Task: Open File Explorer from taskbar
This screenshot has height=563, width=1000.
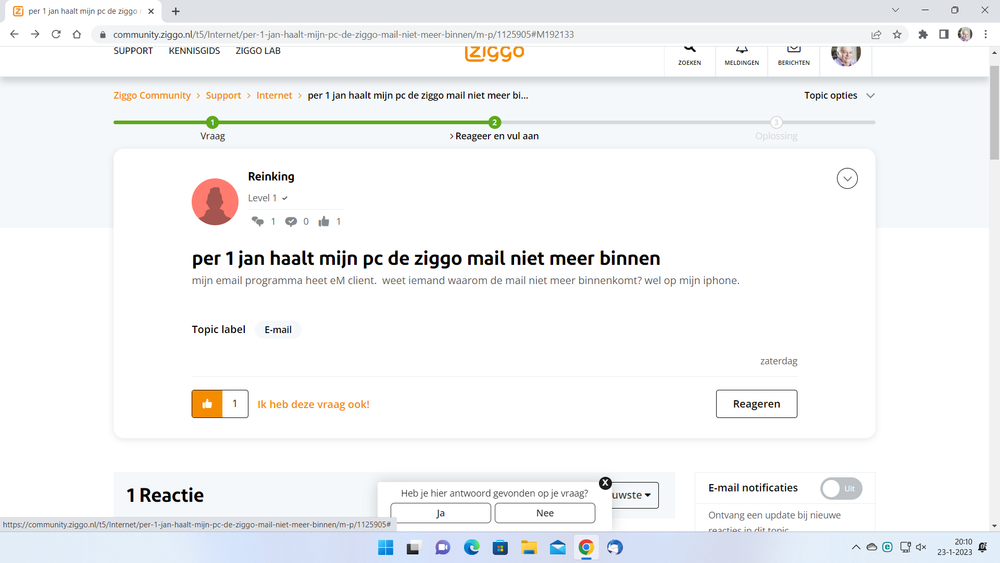Action: pos(529,547)
